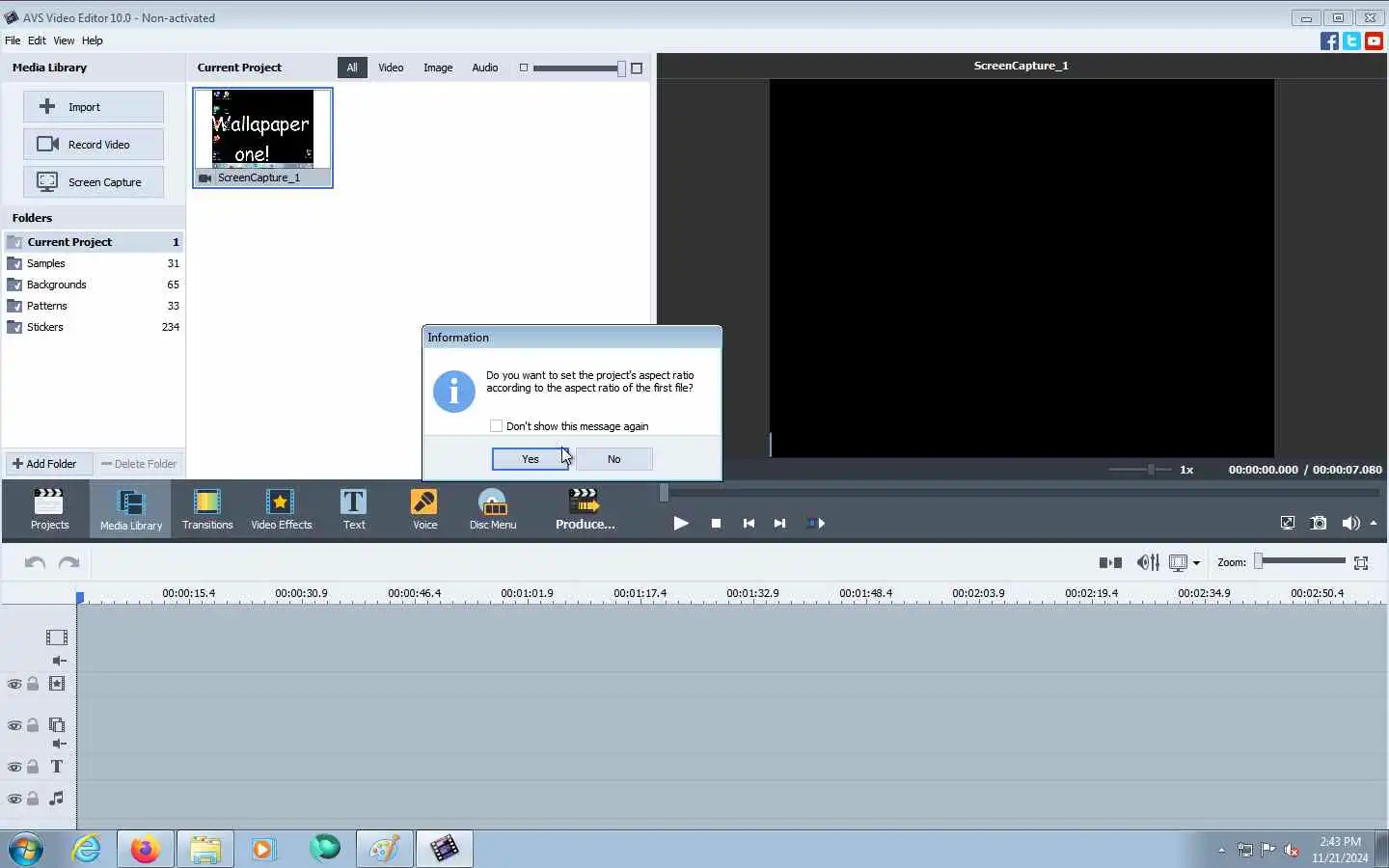1389x868 pixels.
Task: Lock the text track
Action: pos(33,767)
